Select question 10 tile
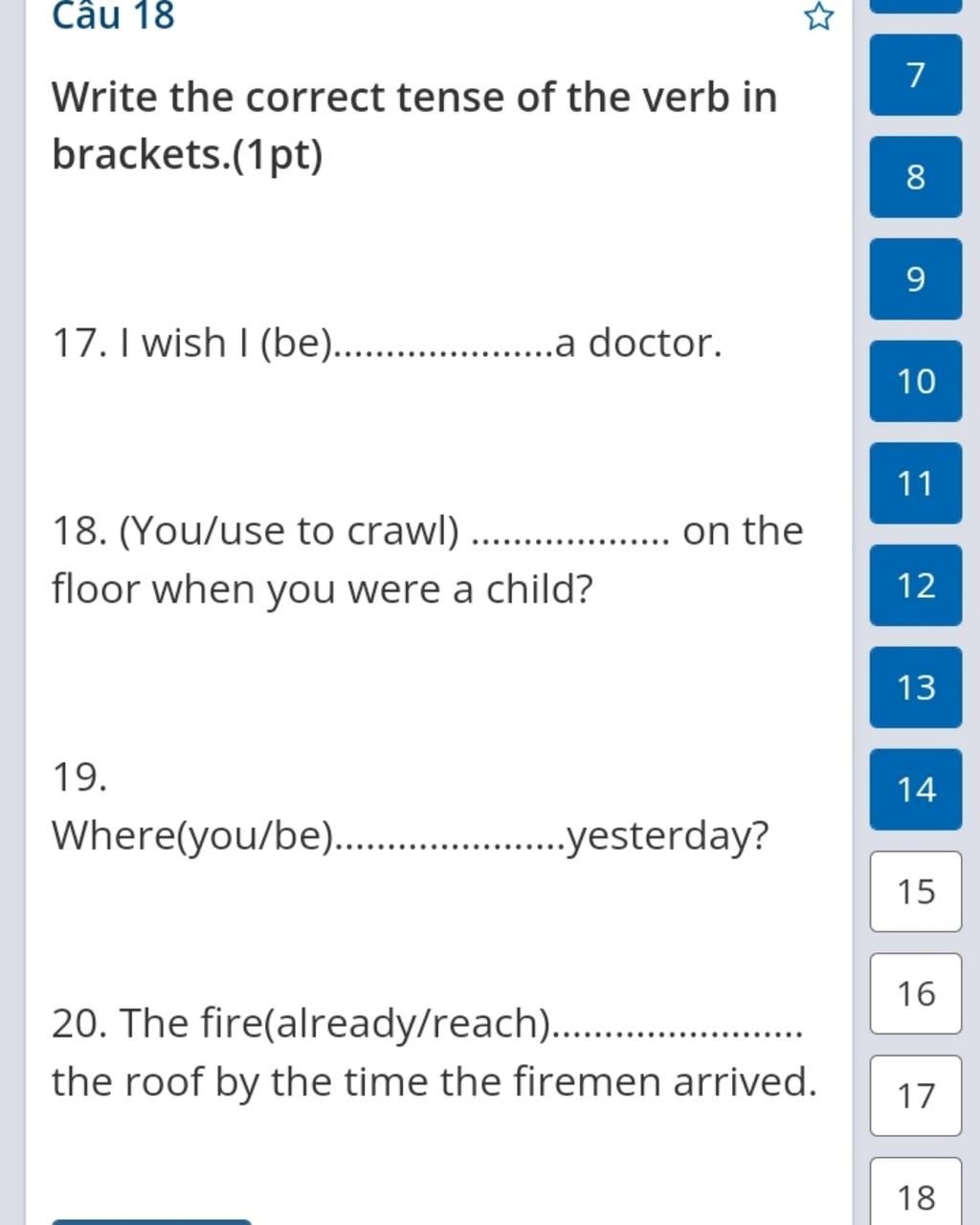The image size is (980, 1225). (x=916, y=381)
